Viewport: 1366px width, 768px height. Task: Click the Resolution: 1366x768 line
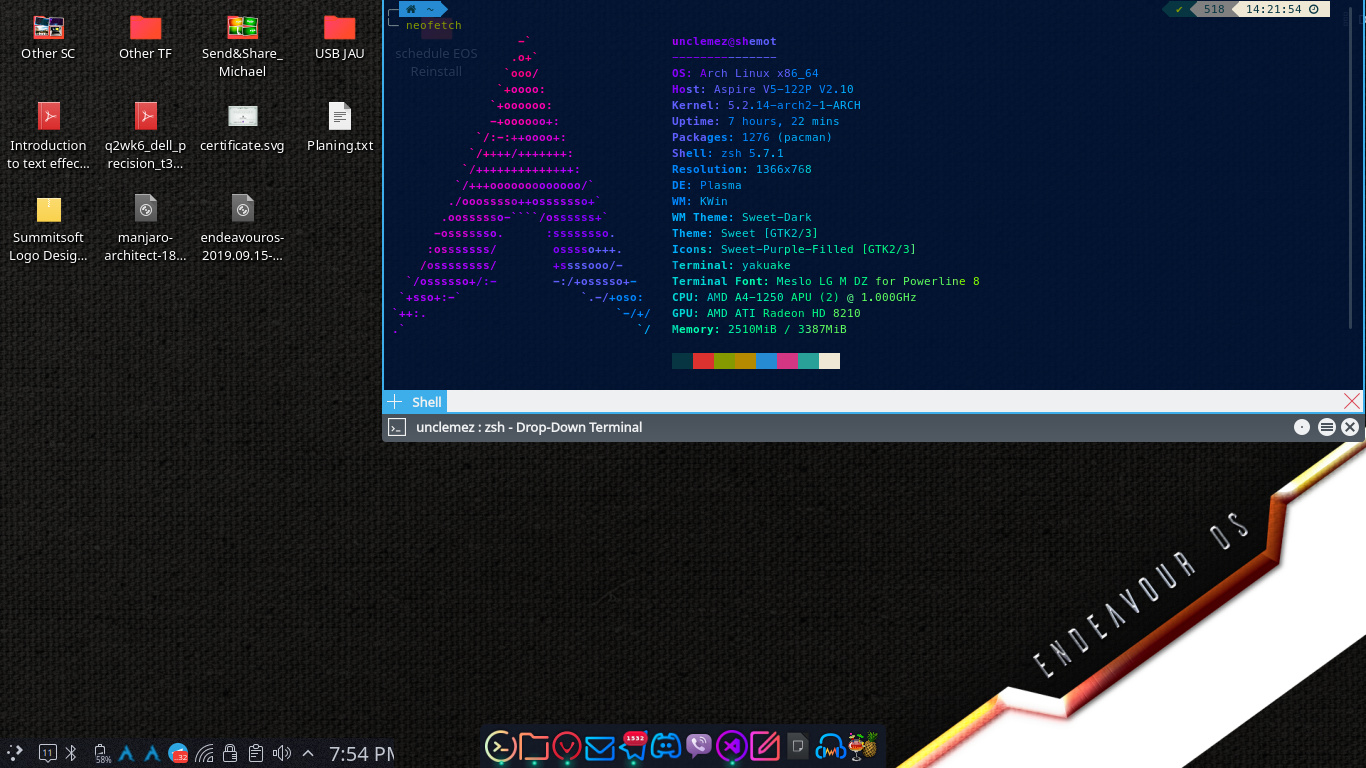(742, 169)
